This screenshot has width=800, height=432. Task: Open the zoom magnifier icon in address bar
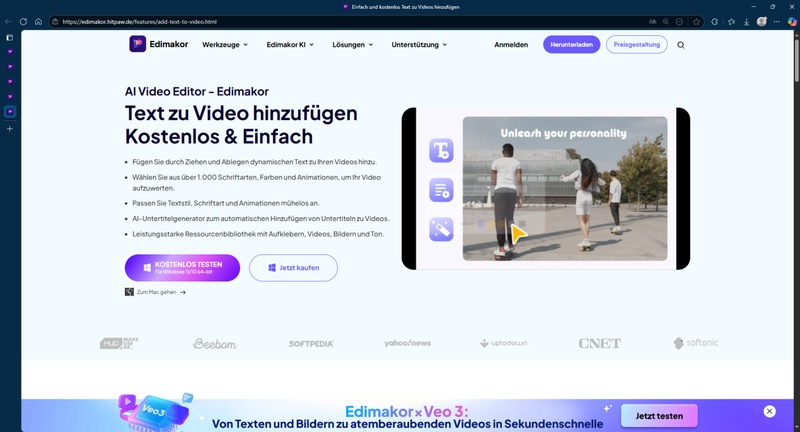666,21
